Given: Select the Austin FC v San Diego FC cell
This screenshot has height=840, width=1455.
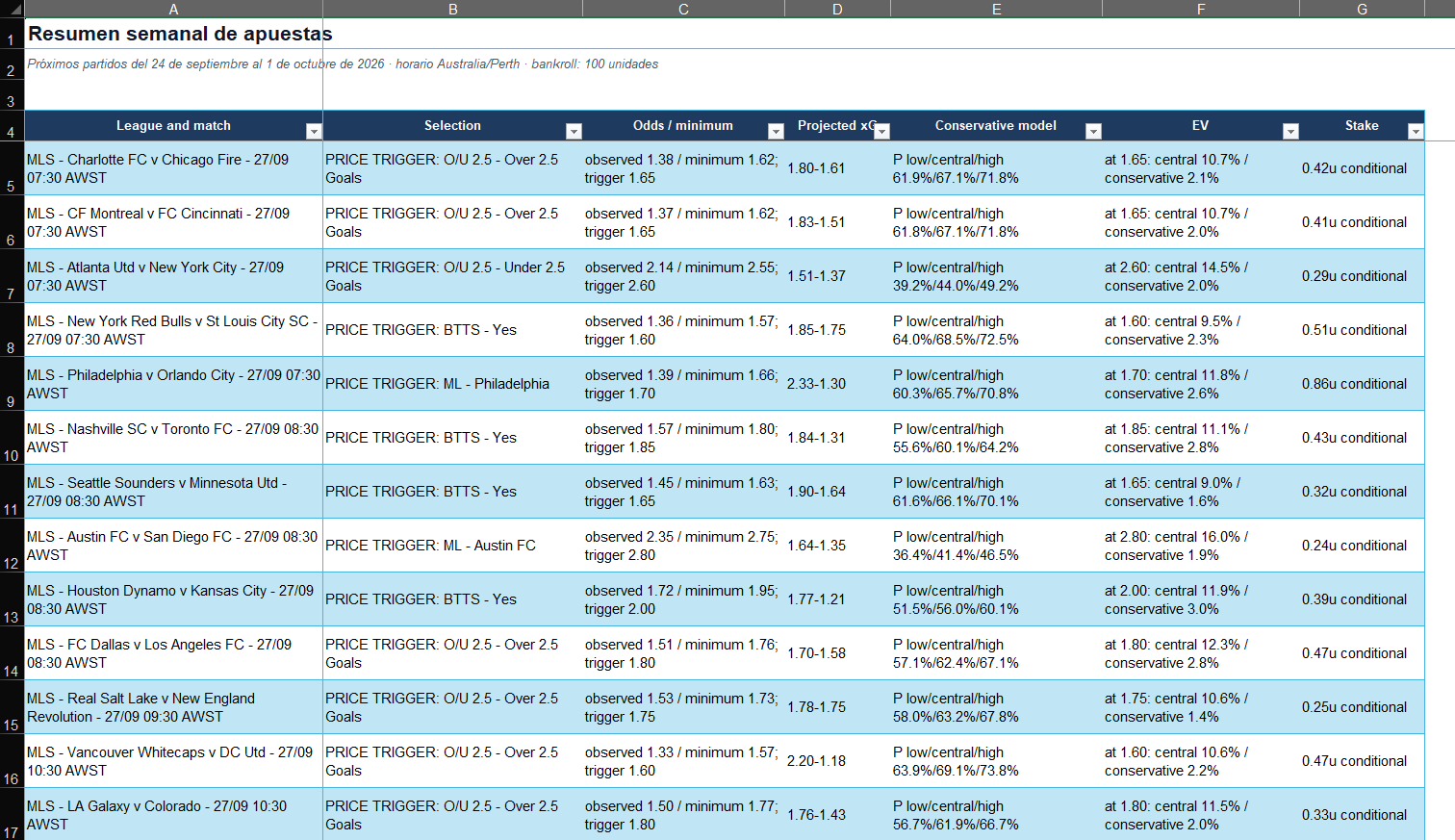Looking at the screenshot, I should click(x=174, y=546).
